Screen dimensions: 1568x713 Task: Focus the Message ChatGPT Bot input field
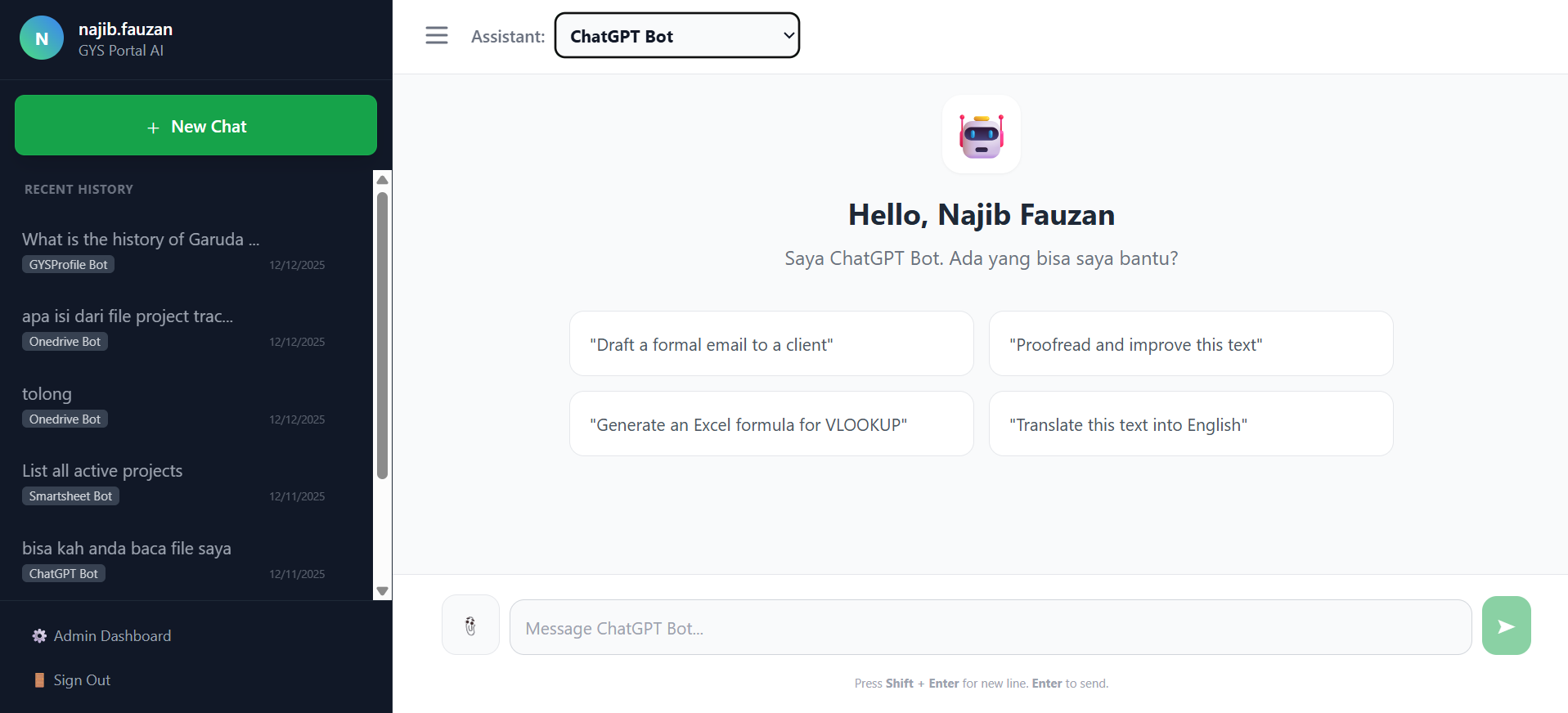990,628
